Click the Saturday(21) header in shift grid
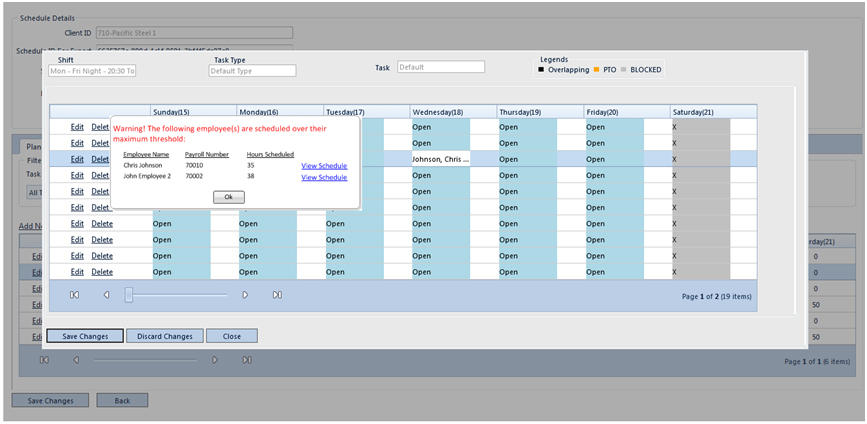The height and width of the screenshot is (424, 867). click(x=714, y=112)
